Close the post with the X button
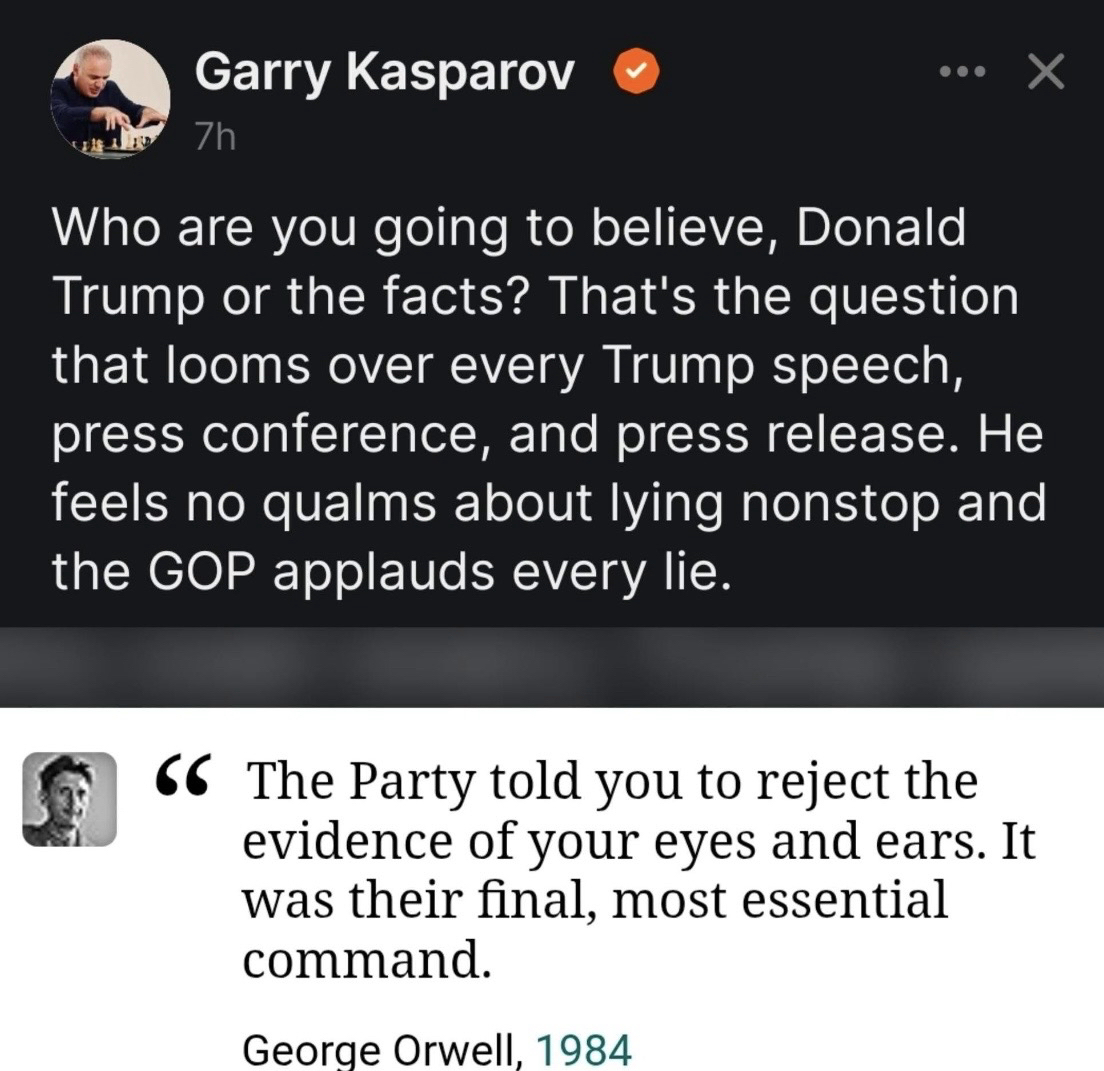The width and height of the screenshot is (1104, 1071). (x=1044, y=74)
